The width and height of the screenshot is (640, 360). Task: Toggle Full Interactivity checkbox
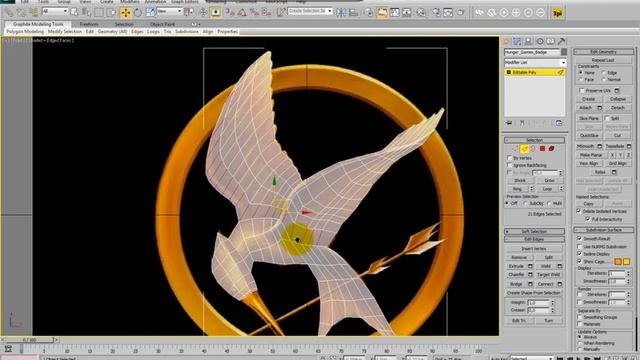click(588, 219)
